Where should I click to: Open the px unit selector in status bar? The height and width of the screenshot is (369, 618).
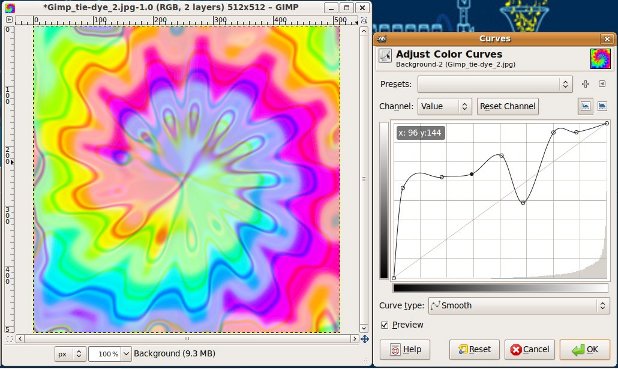click(x=70, y=354)
